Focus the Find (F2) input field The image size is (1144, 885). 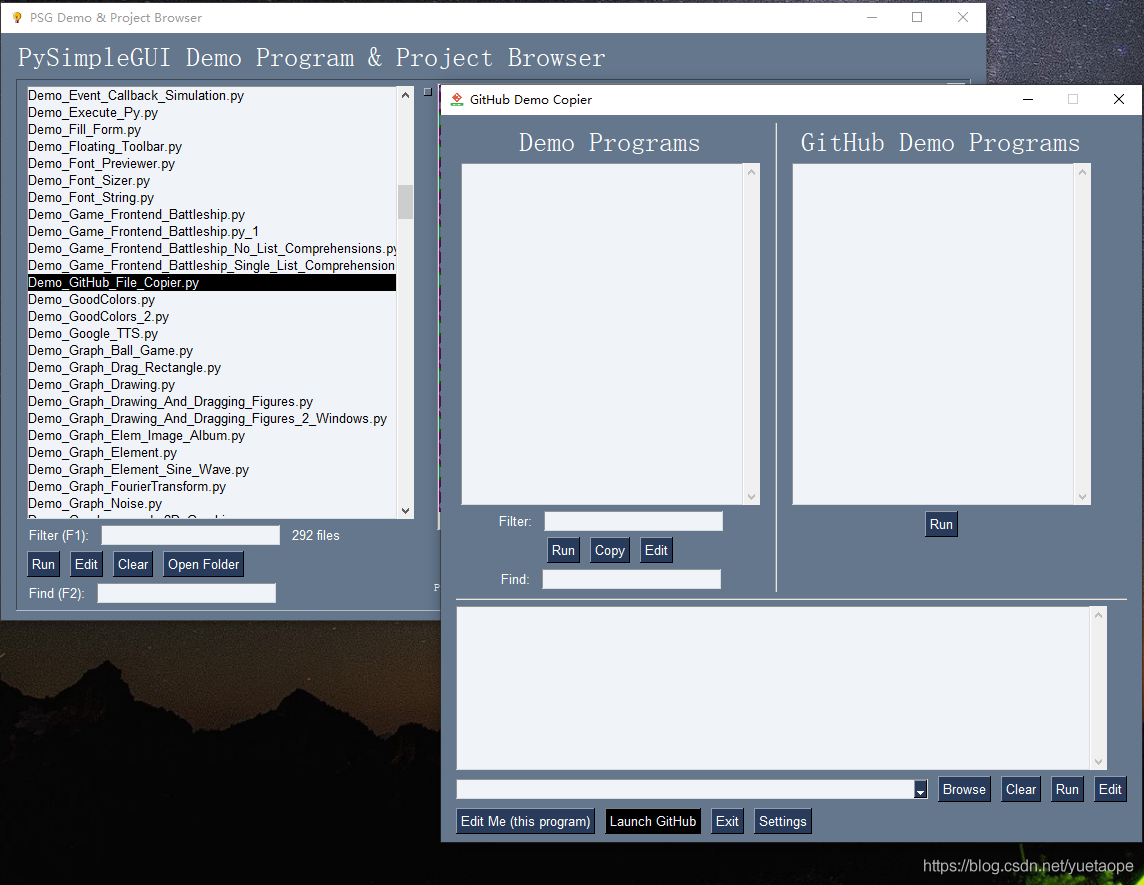[x=187, y=593]
